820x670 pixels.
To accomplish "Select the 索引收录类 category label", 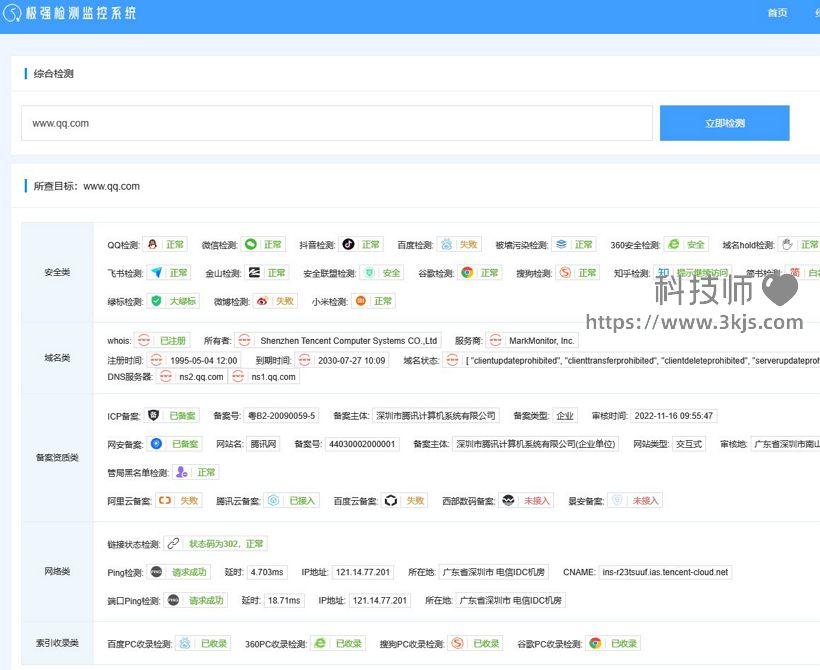I will pyautogui.click(x=57, y=643).
